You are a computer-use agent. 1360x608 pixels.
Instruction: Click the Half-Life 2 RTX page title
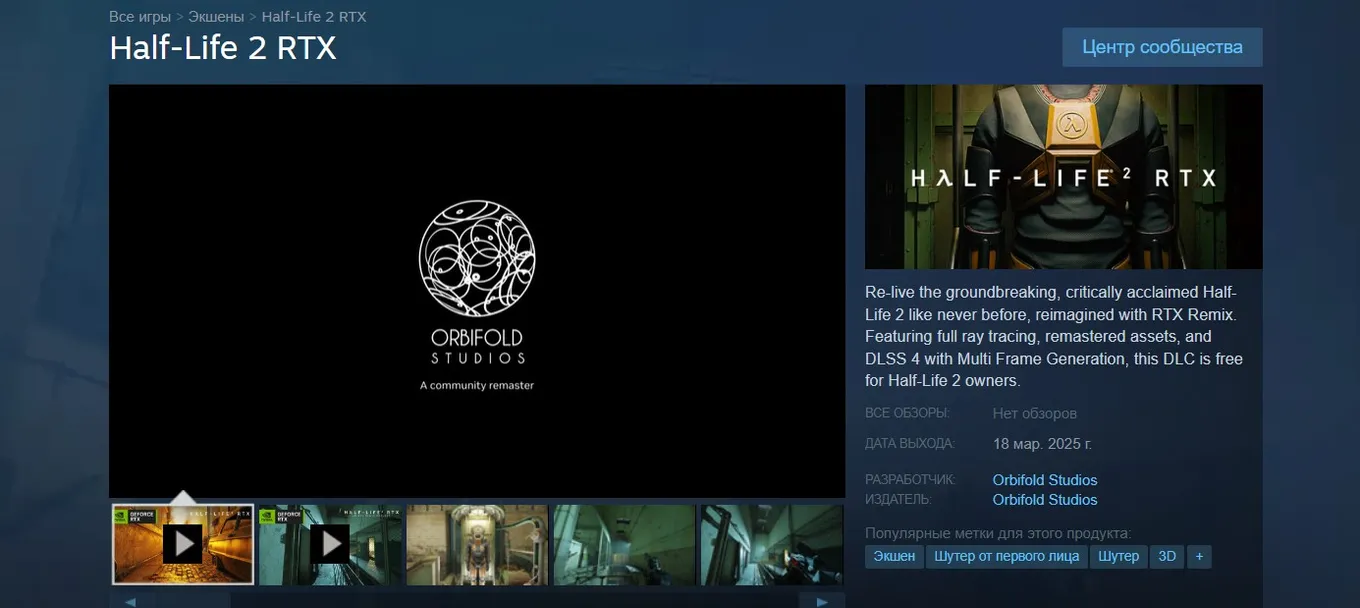point(223,48)
